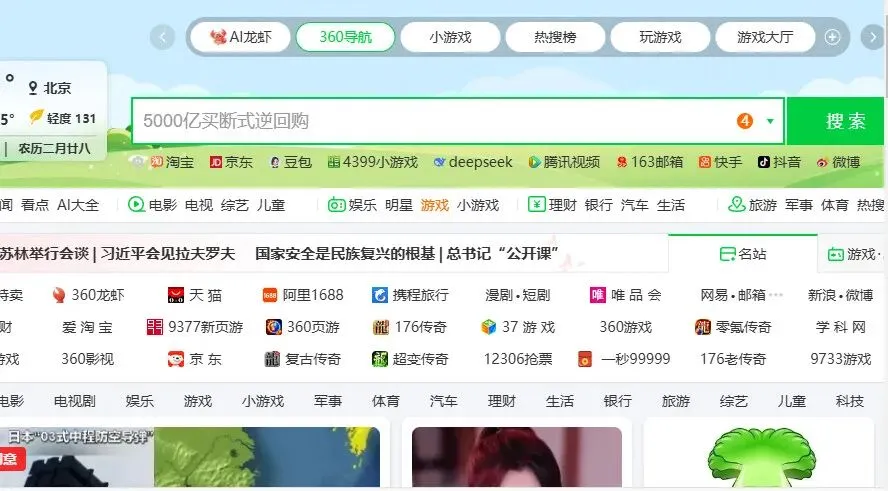Open 腾讯视频 shortcut

pyautogui.click(x=564, y=163)
